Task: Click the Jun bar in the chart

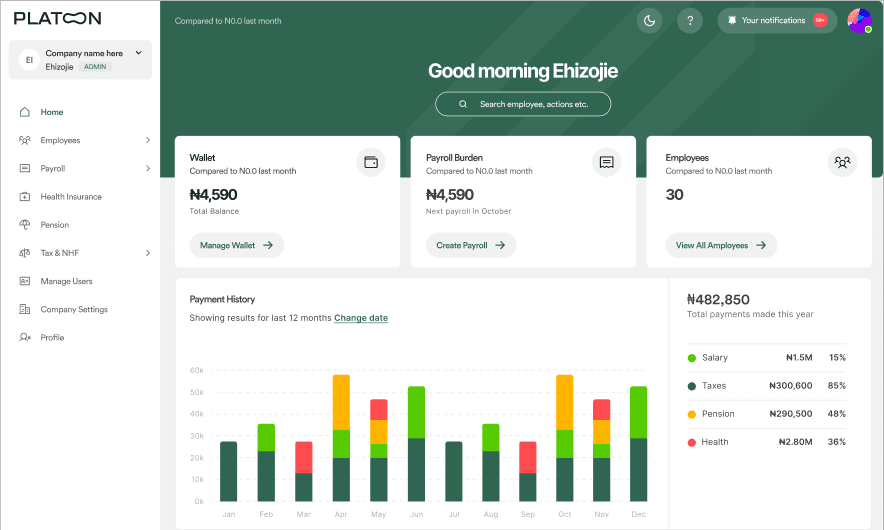Action: (416, 444)
